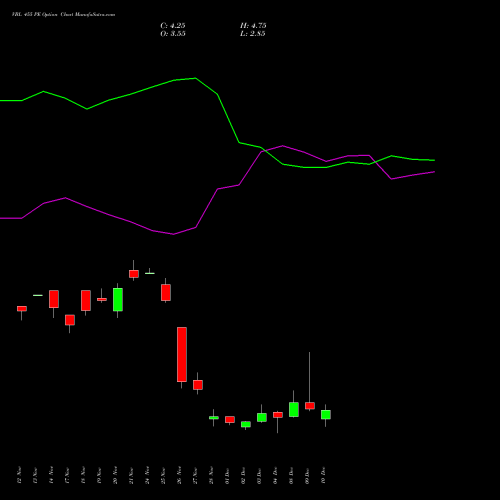The height and width of the screenshot is (500, 500).
Task: Click the close price value C: 4.25
Action: pyautogui.click(x=173, y=26)
